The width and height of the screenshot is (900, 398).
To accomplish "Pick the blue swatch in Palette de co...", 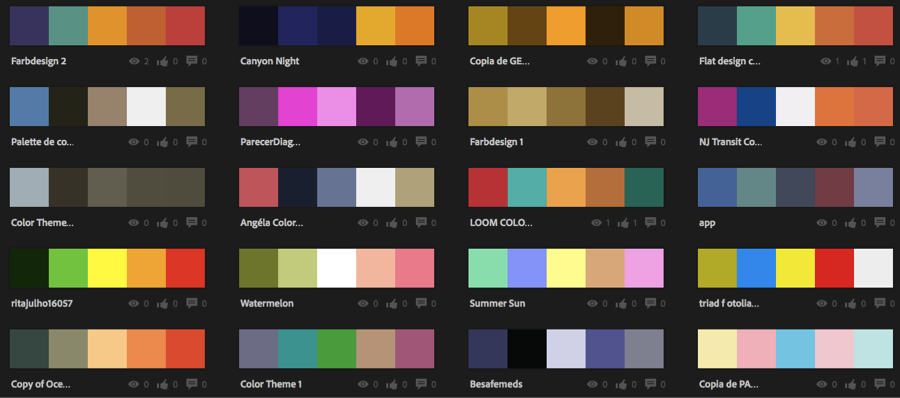I will click(x=29, y=106).
